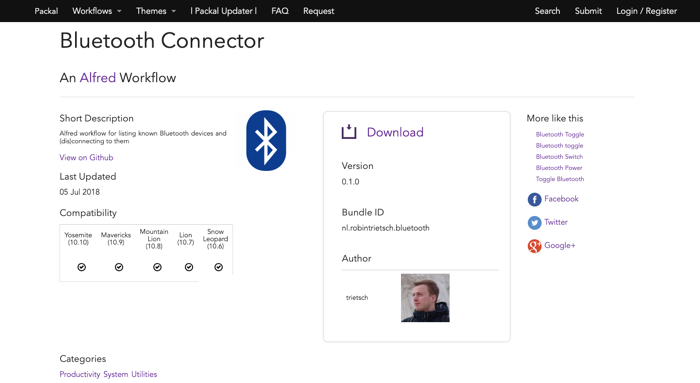Click the date 05 Jul 2018

(79, 192)
